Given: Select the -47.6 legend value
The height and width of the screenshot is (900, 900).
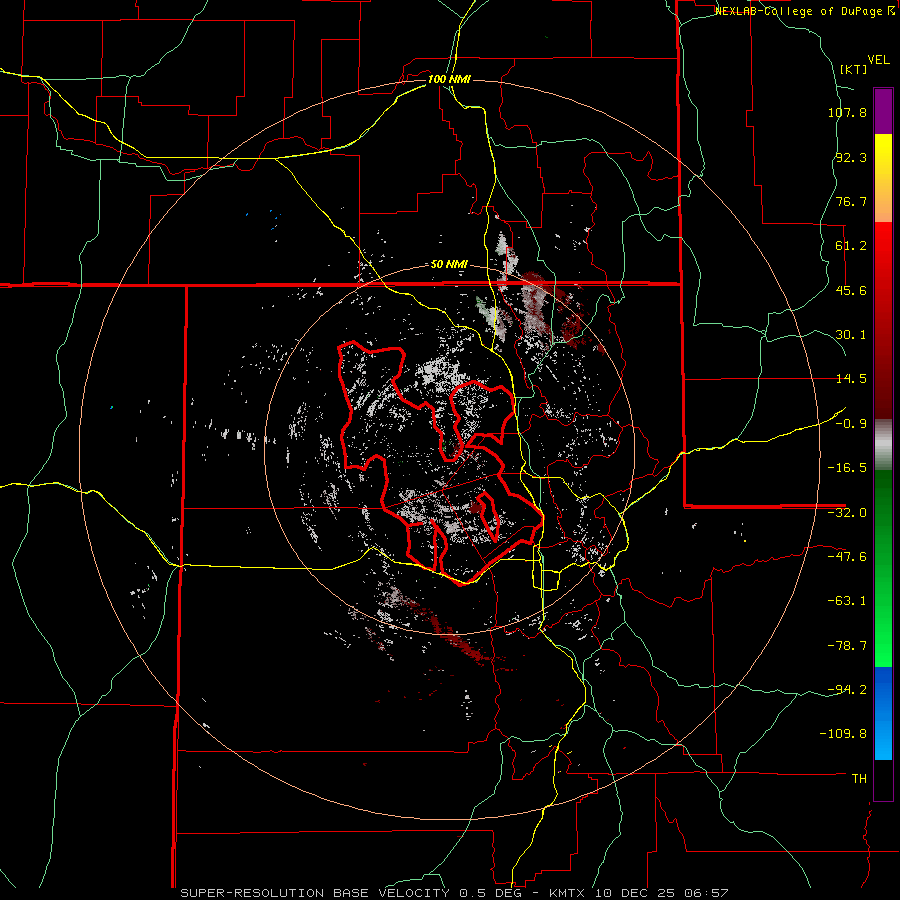Looking at the screenshot, I should pos(847,557).
